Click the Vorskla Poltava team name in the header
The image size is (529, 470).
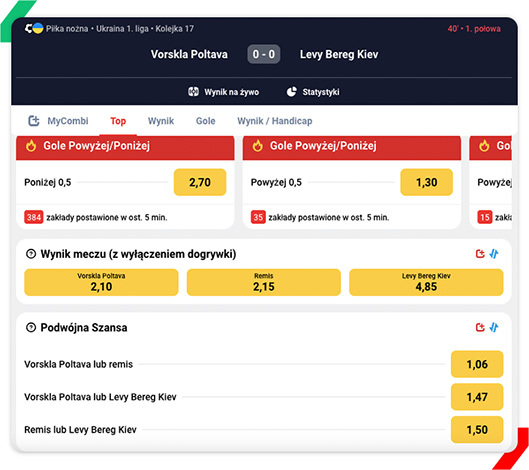pos(189,54)
